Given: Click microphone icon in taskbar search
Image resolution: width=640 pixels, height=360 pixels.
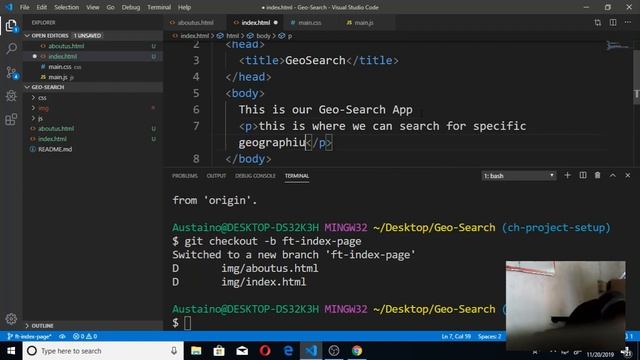Looking at the screenshot, I should click(x=174, y=351).
